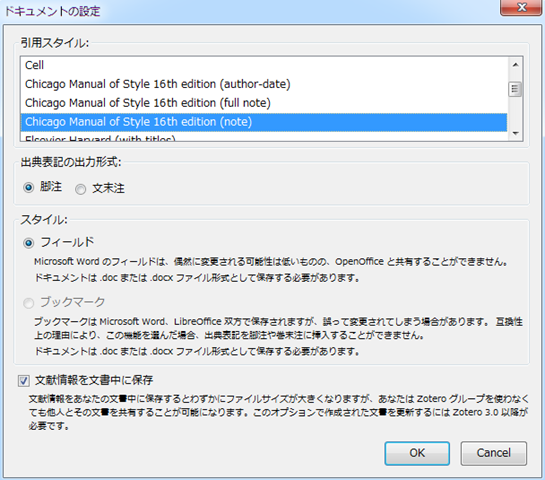Image resolution: width=545 pixels, height=480 pixels.
Task: Close the ドキュメントの設定 dialog
Action: [x=521, y=8]
